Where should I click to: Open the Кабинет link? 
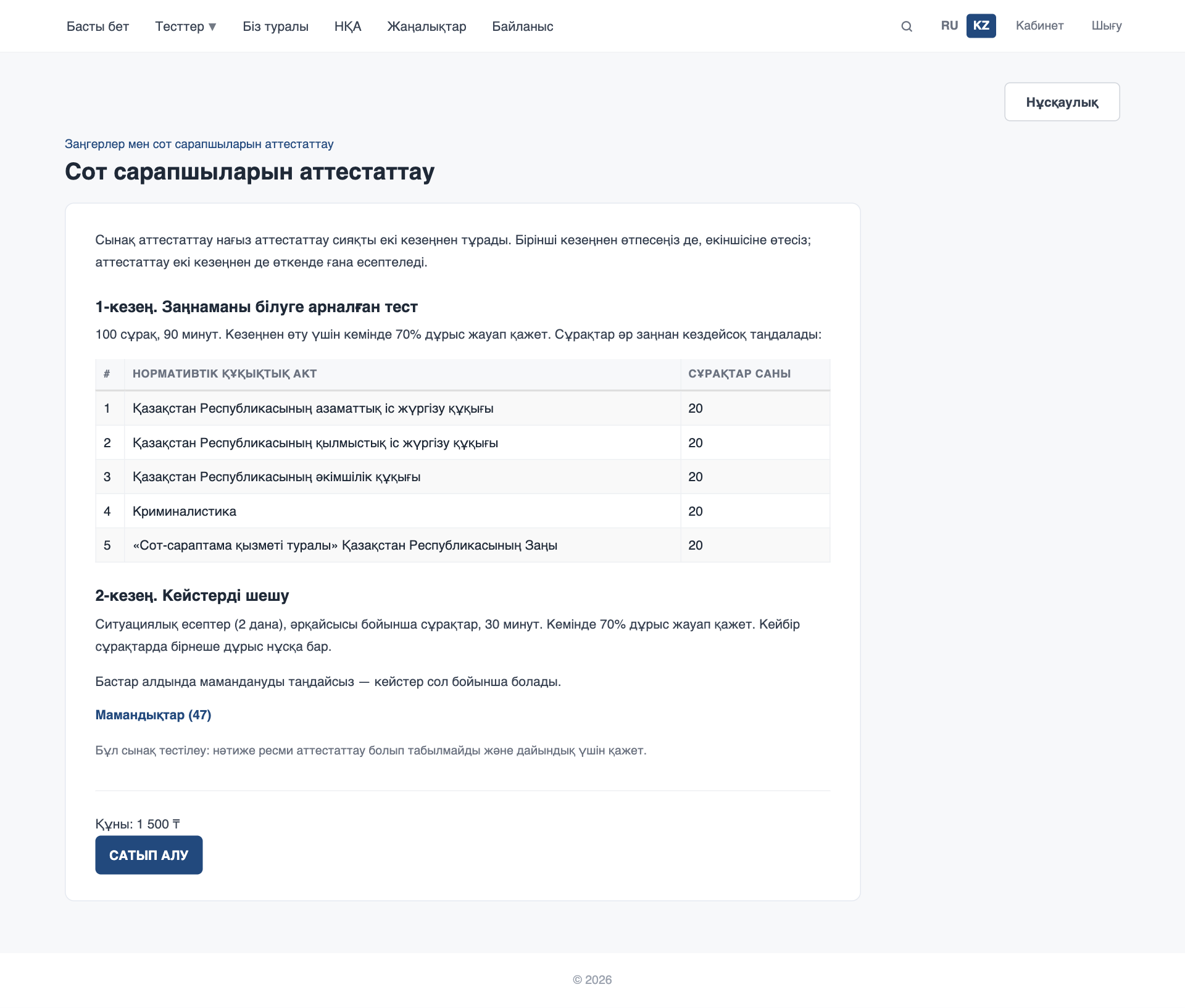(x=1039, y=25)
